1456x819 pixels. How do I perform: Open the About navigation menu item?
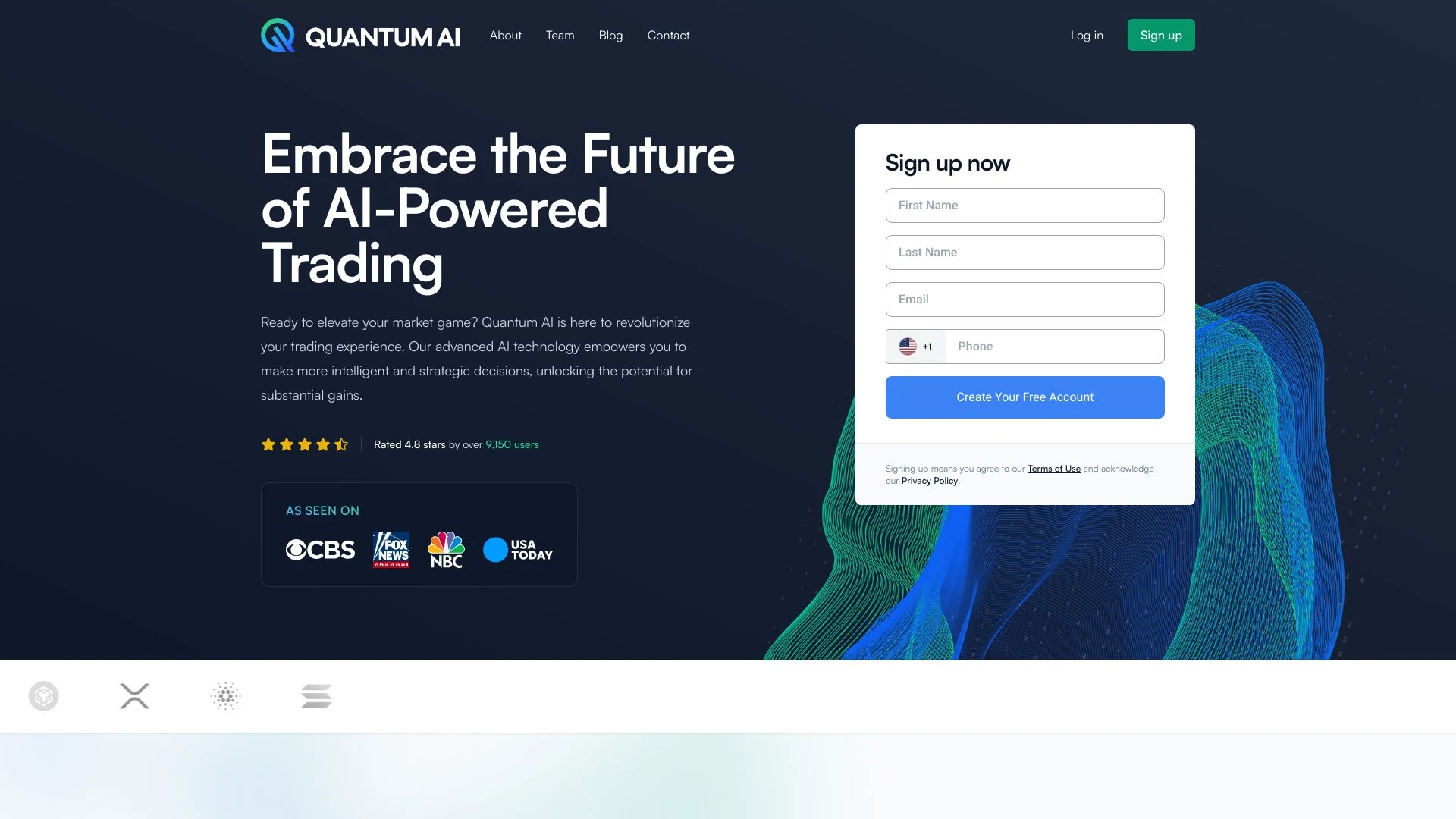tap(505, 34)
